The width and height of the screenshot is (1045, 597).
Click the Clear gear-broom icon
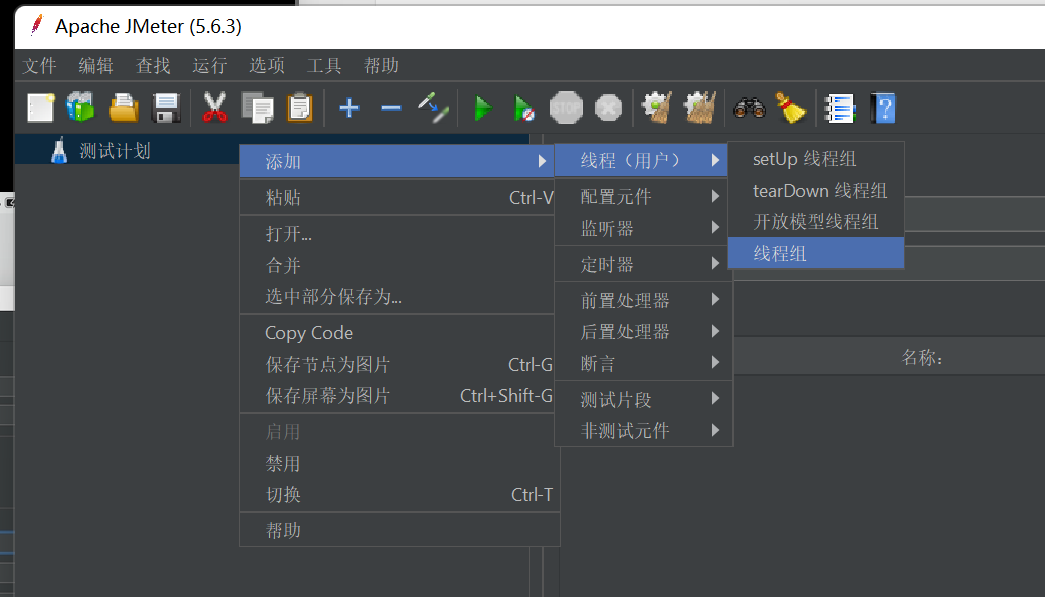(657, 107)
